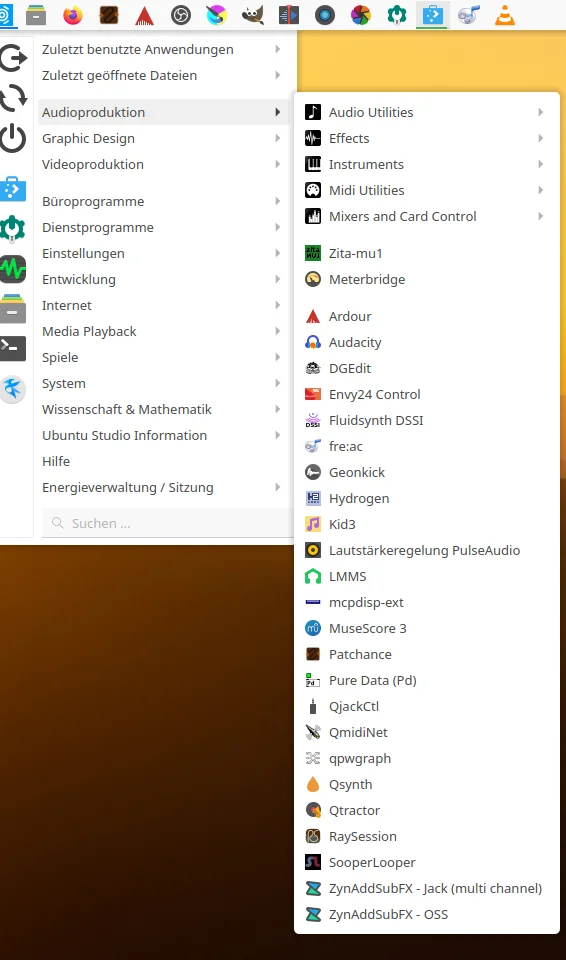
Task: Open VLC media player cone icon
Action: 505,15
